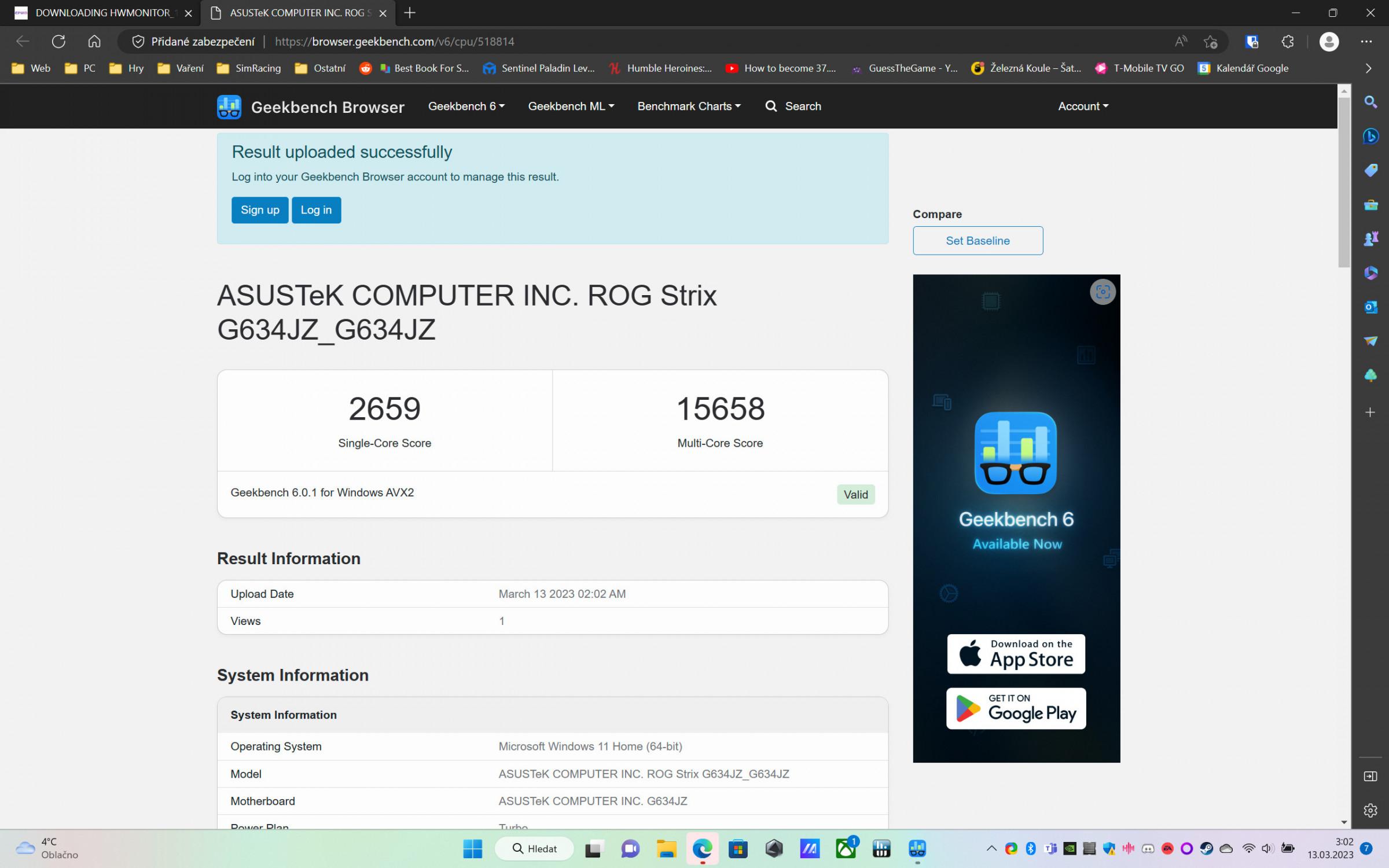The height and width of the screenshot is (868, 1389).
Task: Refresh the page with reload icon
Action: (x=58, y=42)
